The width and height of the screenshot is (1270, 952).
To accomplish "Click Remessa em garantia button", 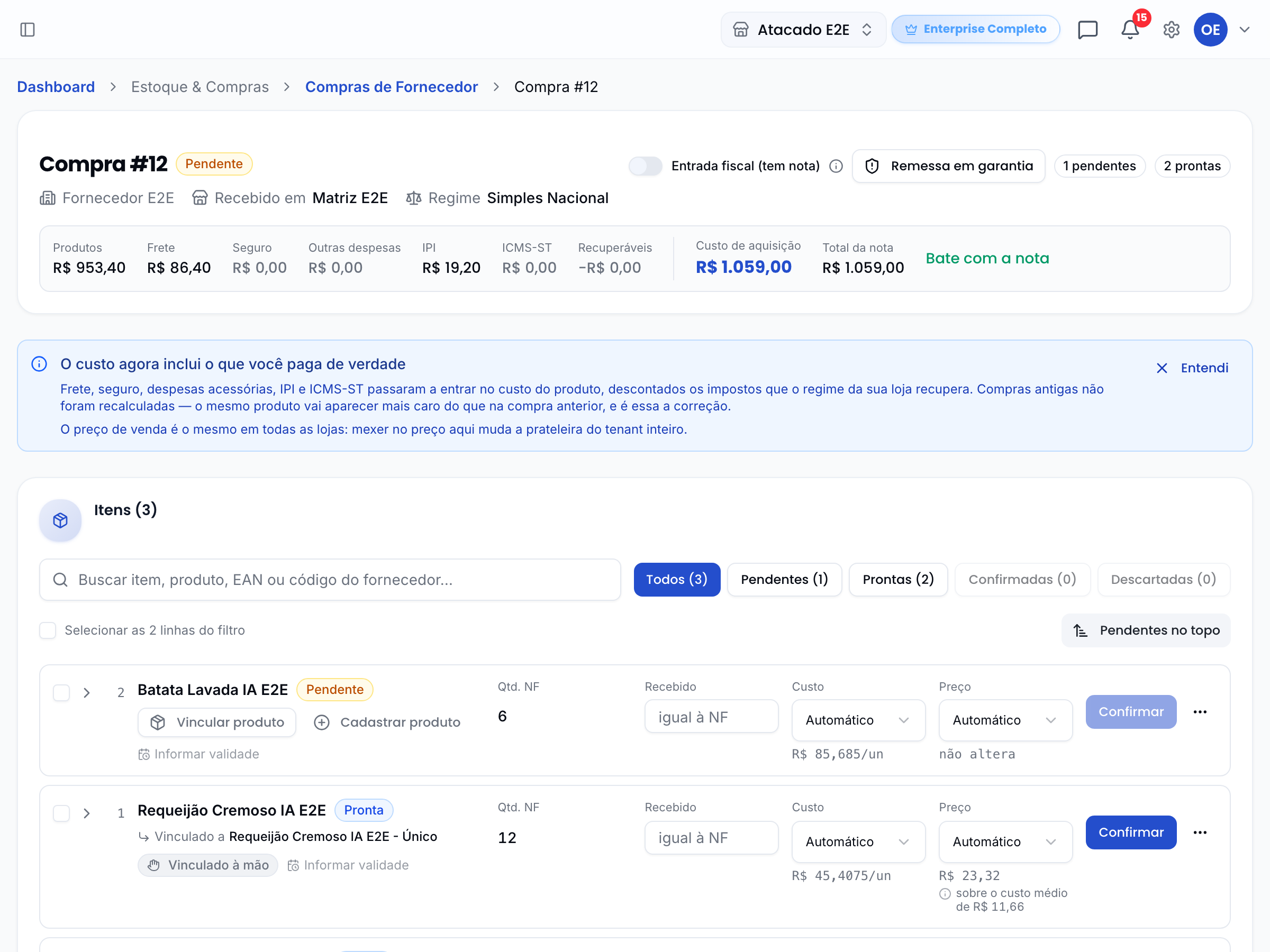I will point(948,167).
